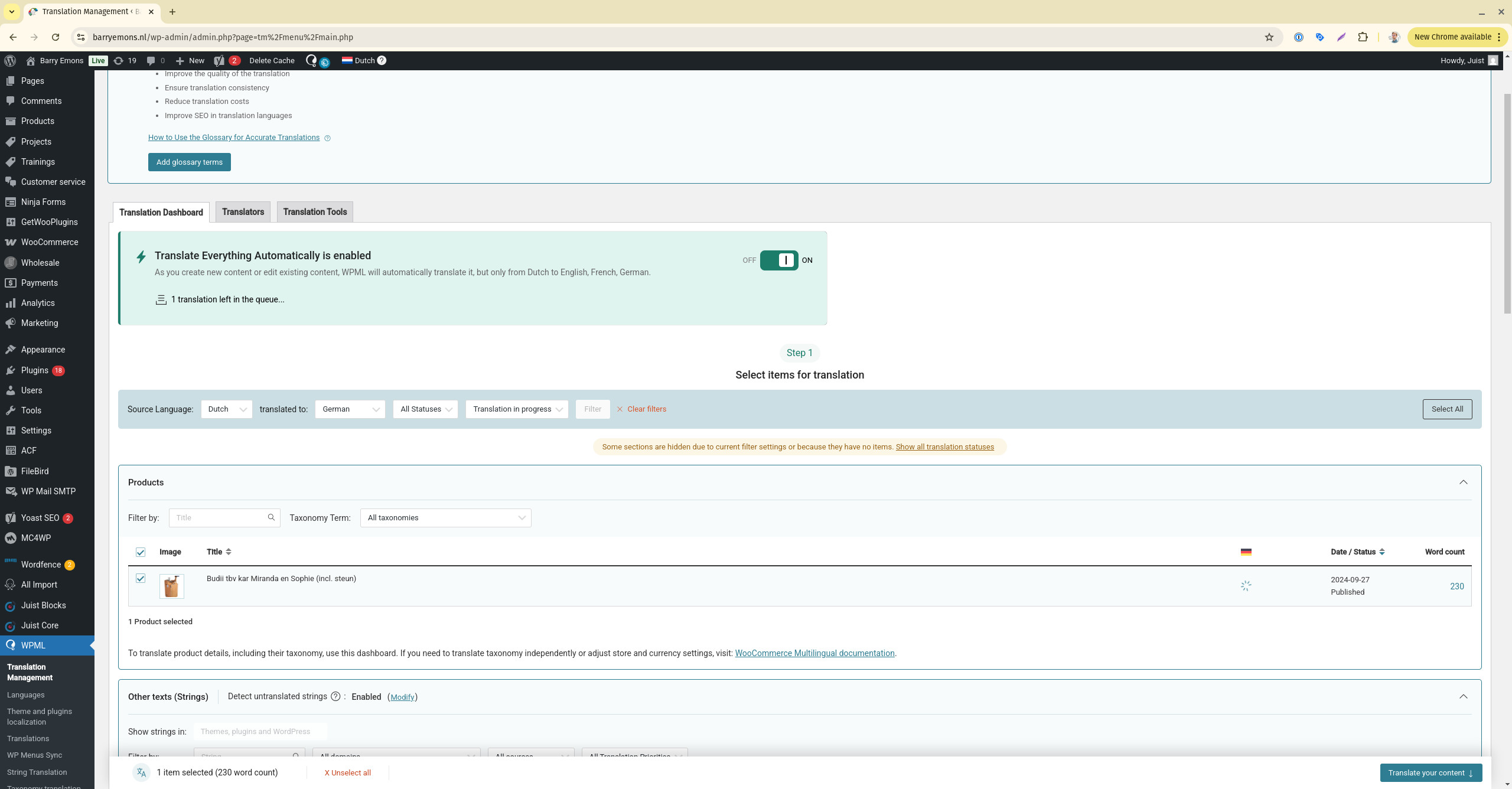Open the Taxonomy Term All taxonomies dropdown
This screenshot has width=1512, height=789.
pos(445,518)
